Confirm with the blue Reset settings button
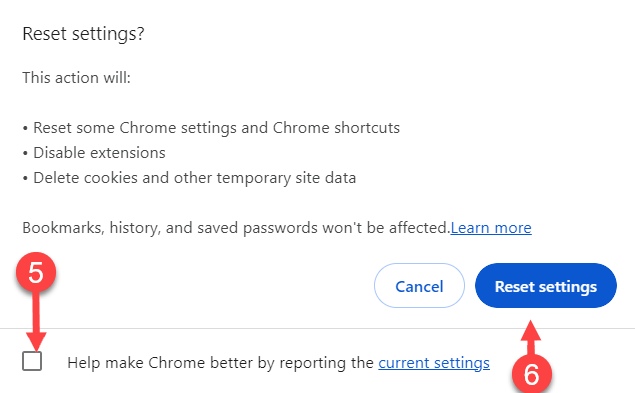 point(546,286)
